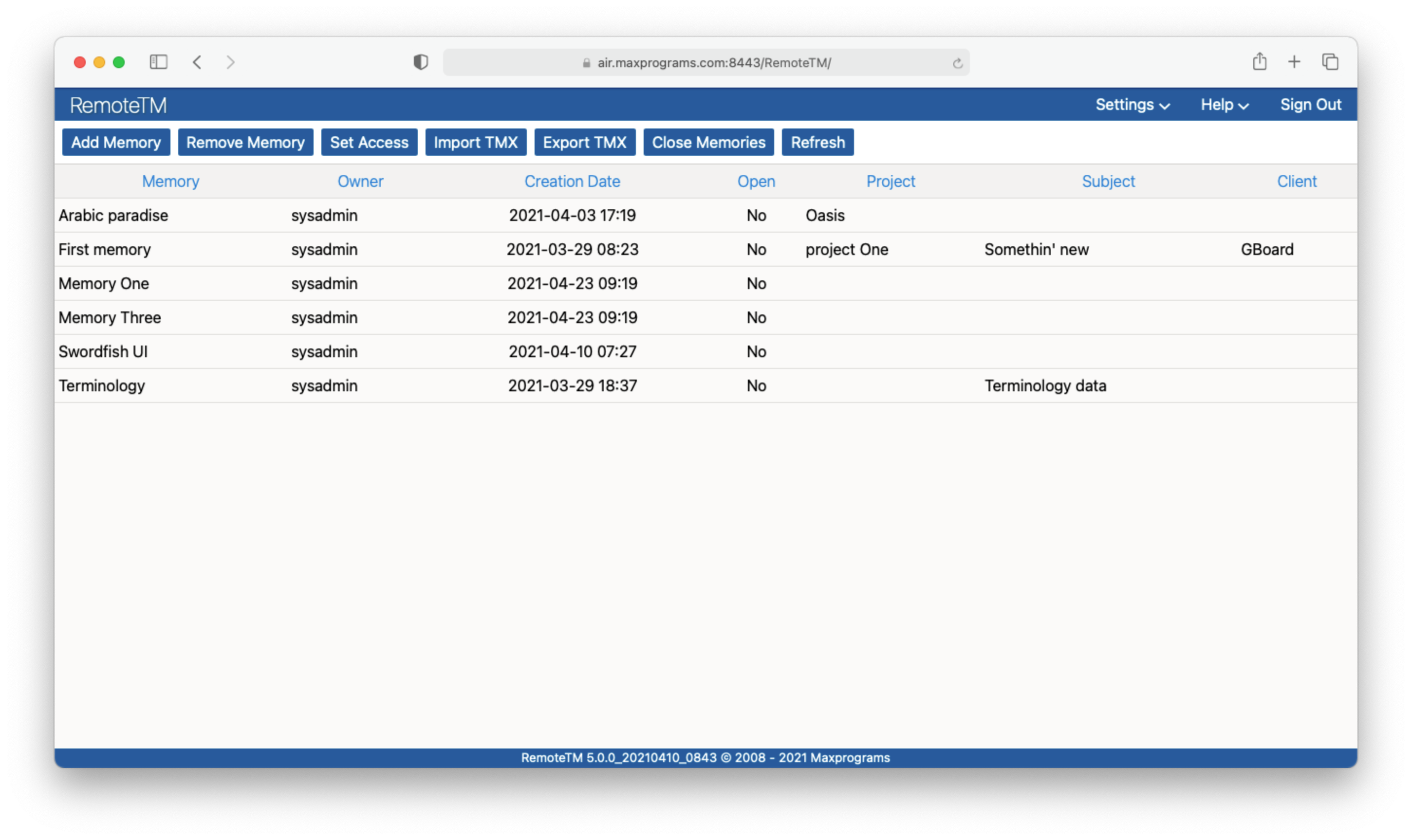Click the Owner column header link
Image resolution: width=1412 pixels, height=840 pixels.
(x=360, y=181)
